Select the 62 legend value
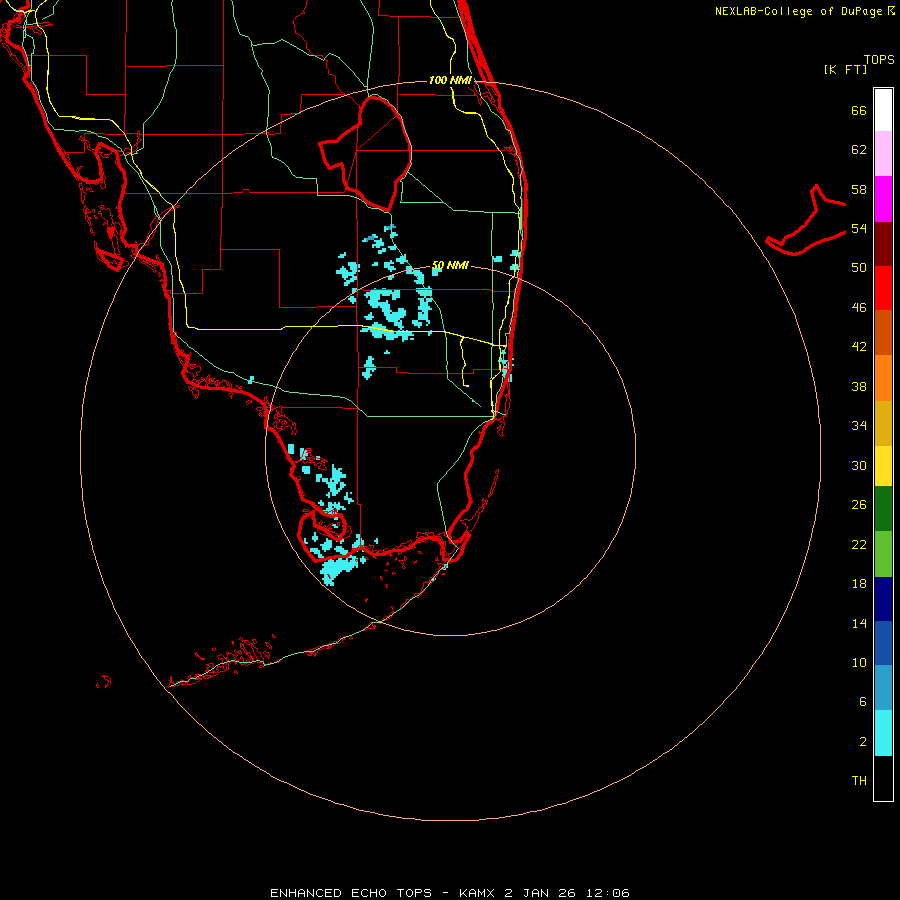Viewport: 900px width, 900px height. tap(859, 150)
